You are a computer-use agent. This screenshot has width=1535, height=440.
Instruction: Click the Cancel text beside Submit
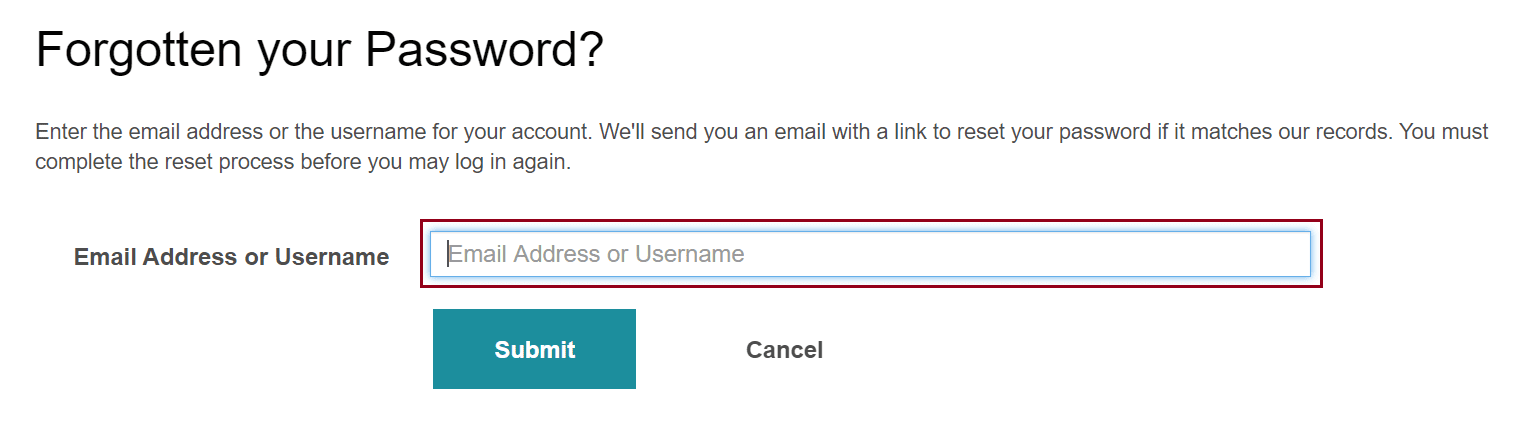click(784, 350)
